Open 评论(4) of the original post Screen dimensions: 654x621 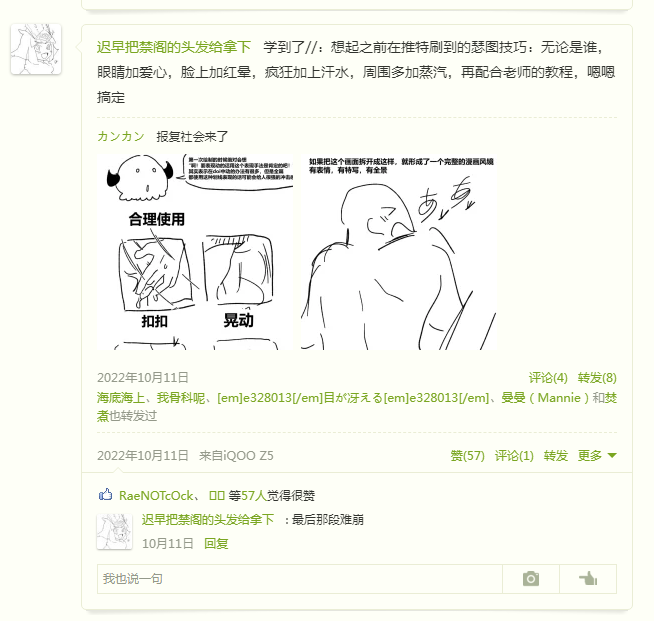(x=548, y=378)
